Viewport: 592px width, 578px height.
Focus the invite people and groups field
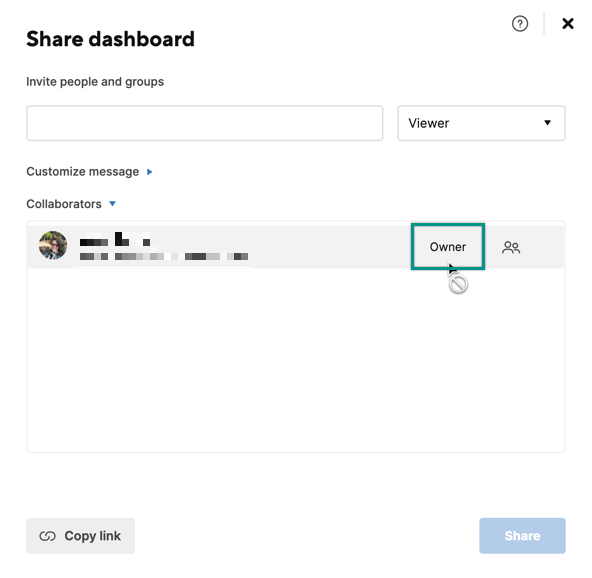tap(205, 123)
